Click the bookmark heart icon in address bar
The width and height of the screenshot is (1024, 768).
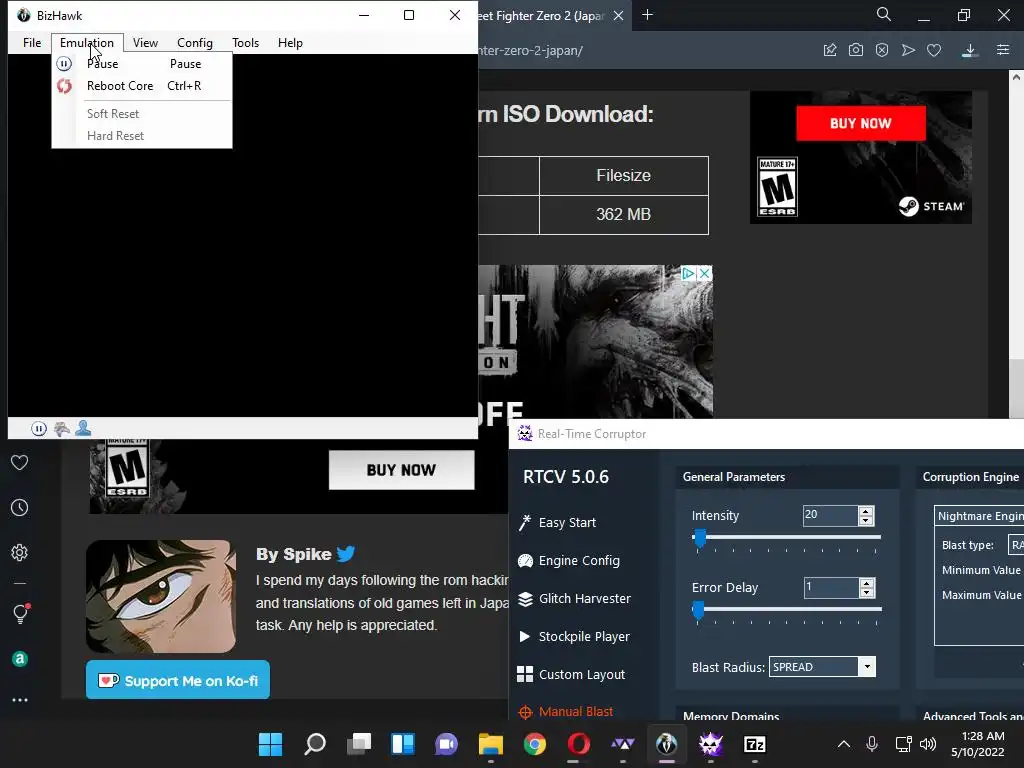pos(934,50)
